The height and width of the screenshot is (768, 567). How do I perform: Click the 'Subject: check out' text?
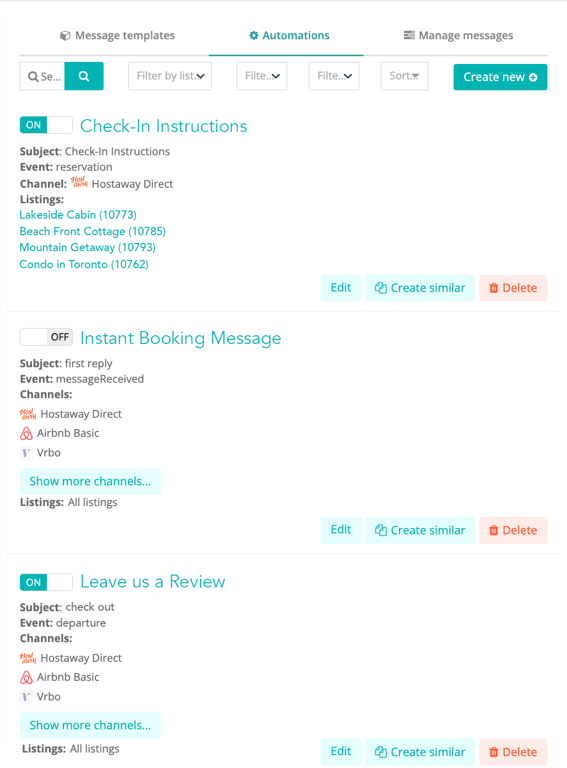(67, 607)
